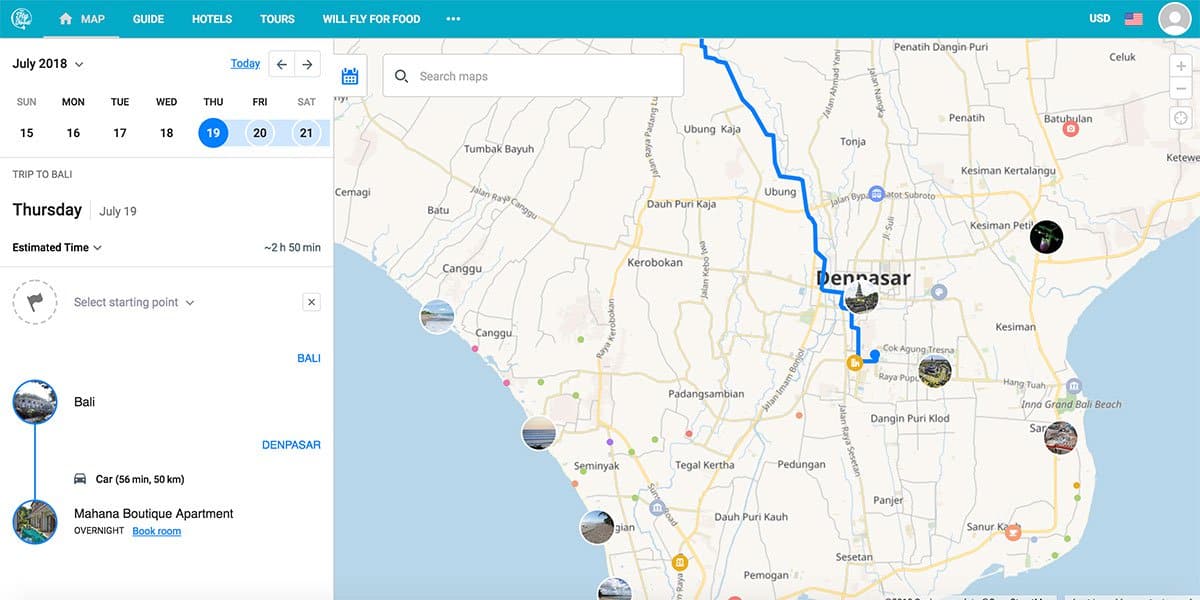
Task: Open the HOTELS tab
Action: [212, 19]
